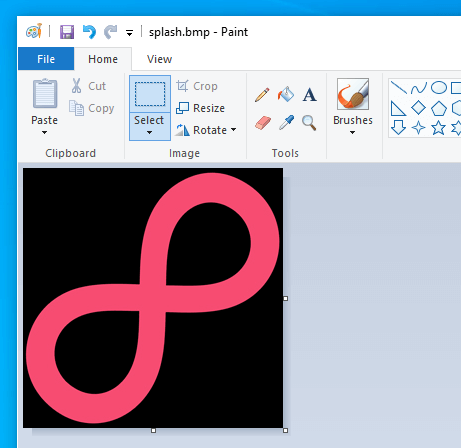The width and height of the screenshot is (461, 448).
Task: Activate the Text tool
Action: point(309,95)
